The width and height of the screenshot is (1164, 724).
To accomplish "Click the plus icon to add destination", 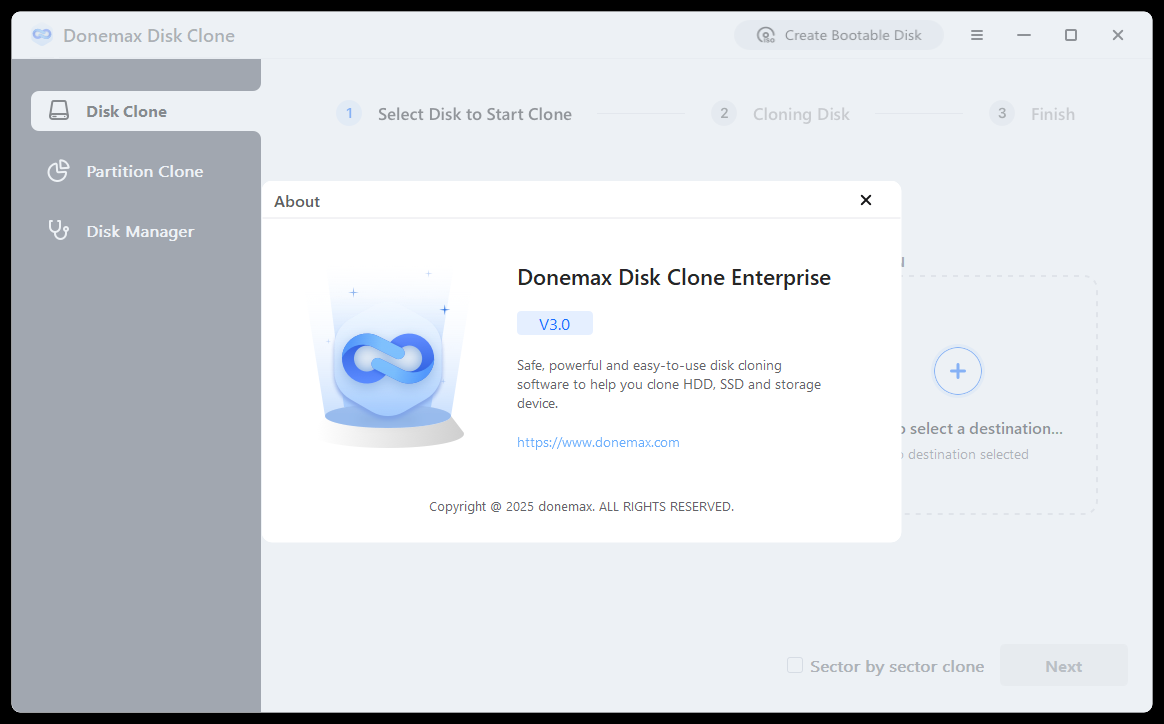I will (x=958, y=371).
